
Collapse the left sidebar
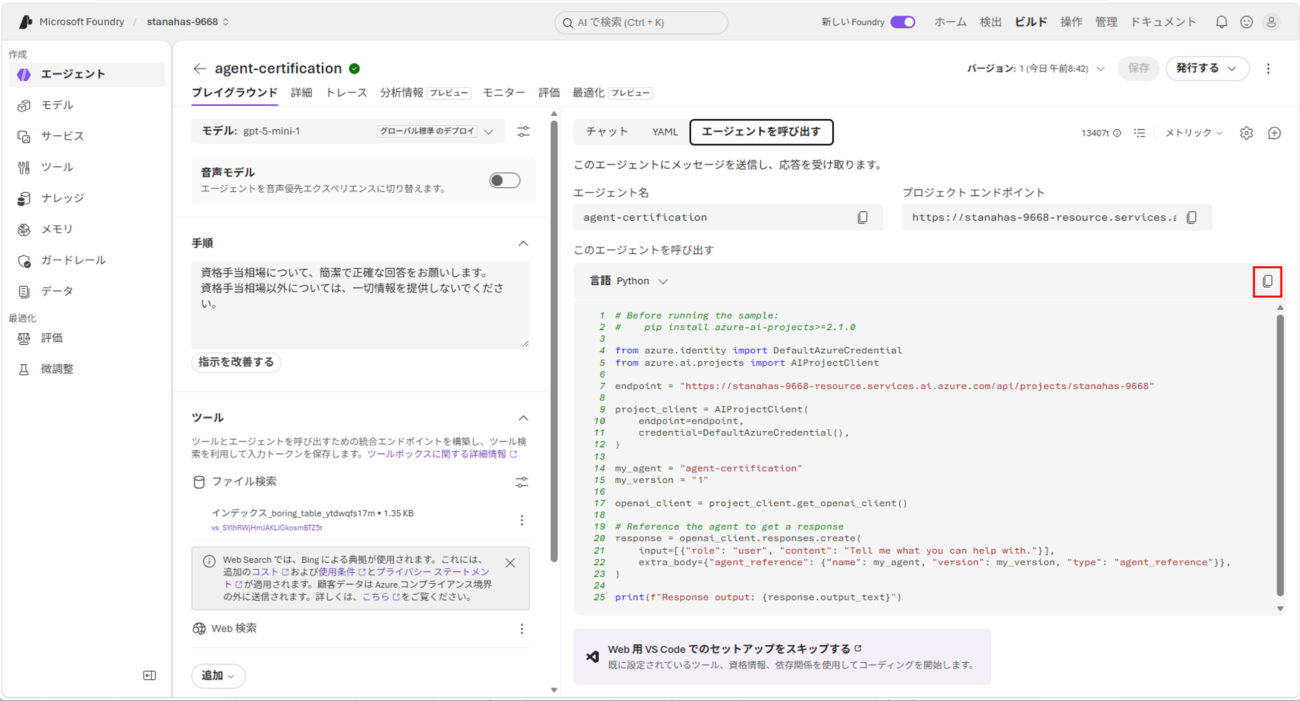pos(149,675)
